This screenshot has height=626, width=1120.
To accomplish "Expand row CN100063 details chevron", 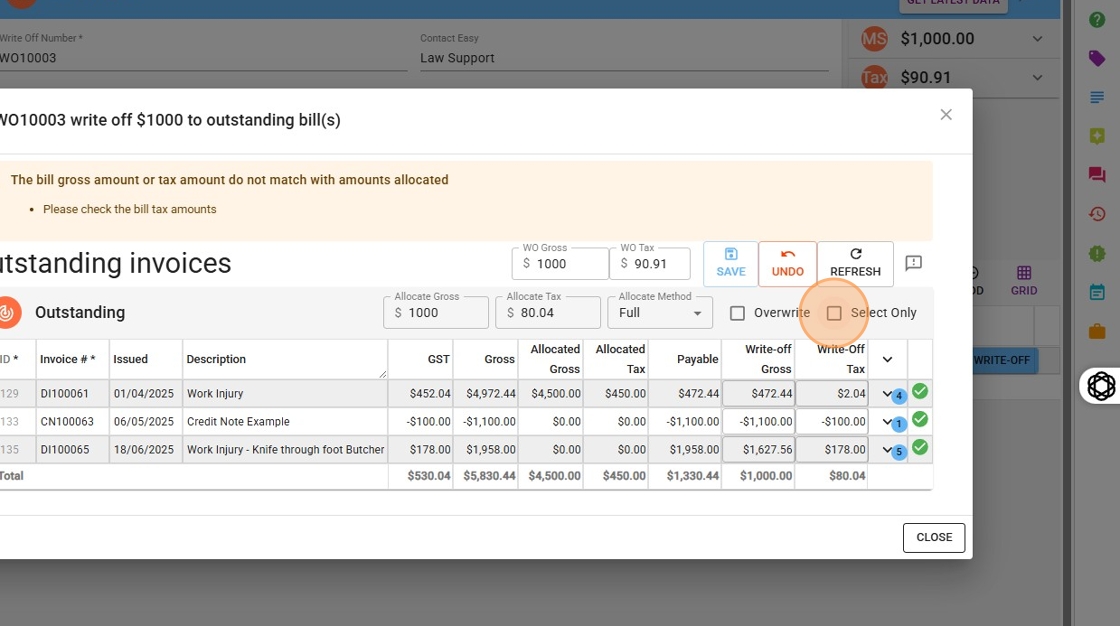I will (886, 422).
